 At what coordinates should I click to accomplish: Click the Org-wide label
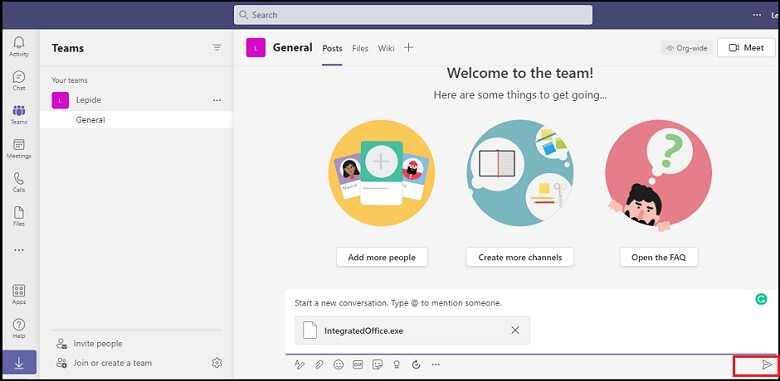pyautogui.click(x=686, y=48)
